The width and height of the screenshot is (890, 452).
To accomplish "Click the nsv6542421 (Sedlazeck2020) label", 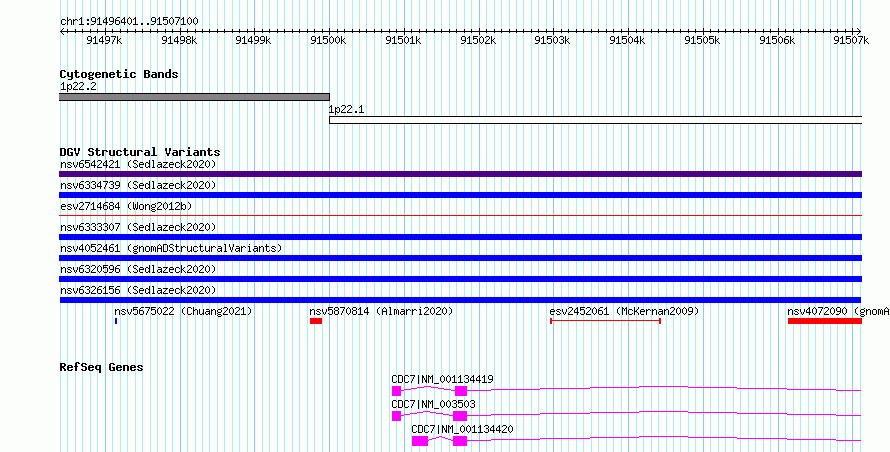I will (x=138, y=164).
